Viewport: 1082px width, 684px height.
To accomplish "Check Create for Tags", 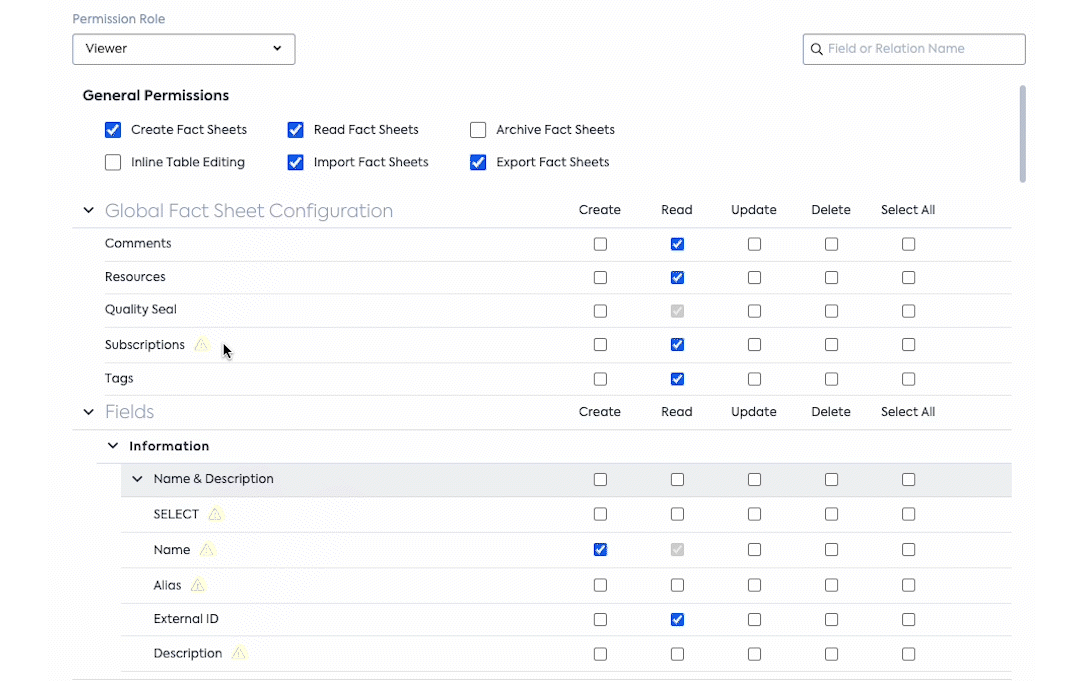I will tap(600, 379).
